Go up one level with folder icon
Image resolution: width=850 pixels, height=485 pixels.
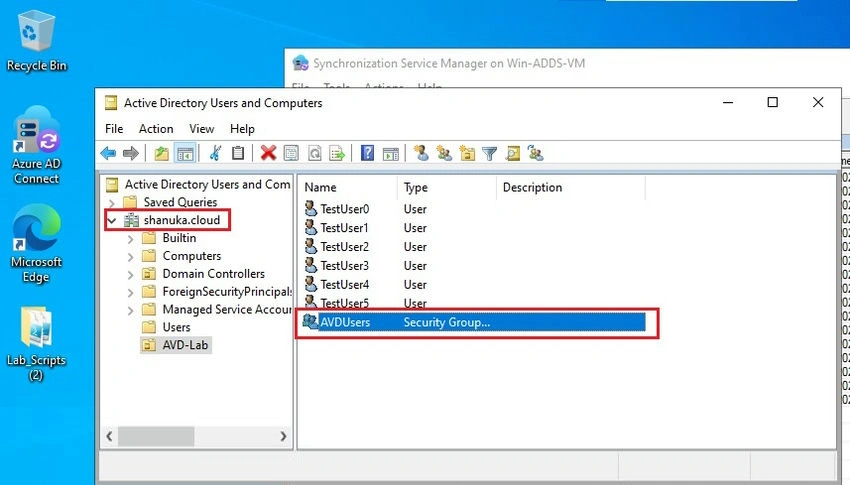161,153
